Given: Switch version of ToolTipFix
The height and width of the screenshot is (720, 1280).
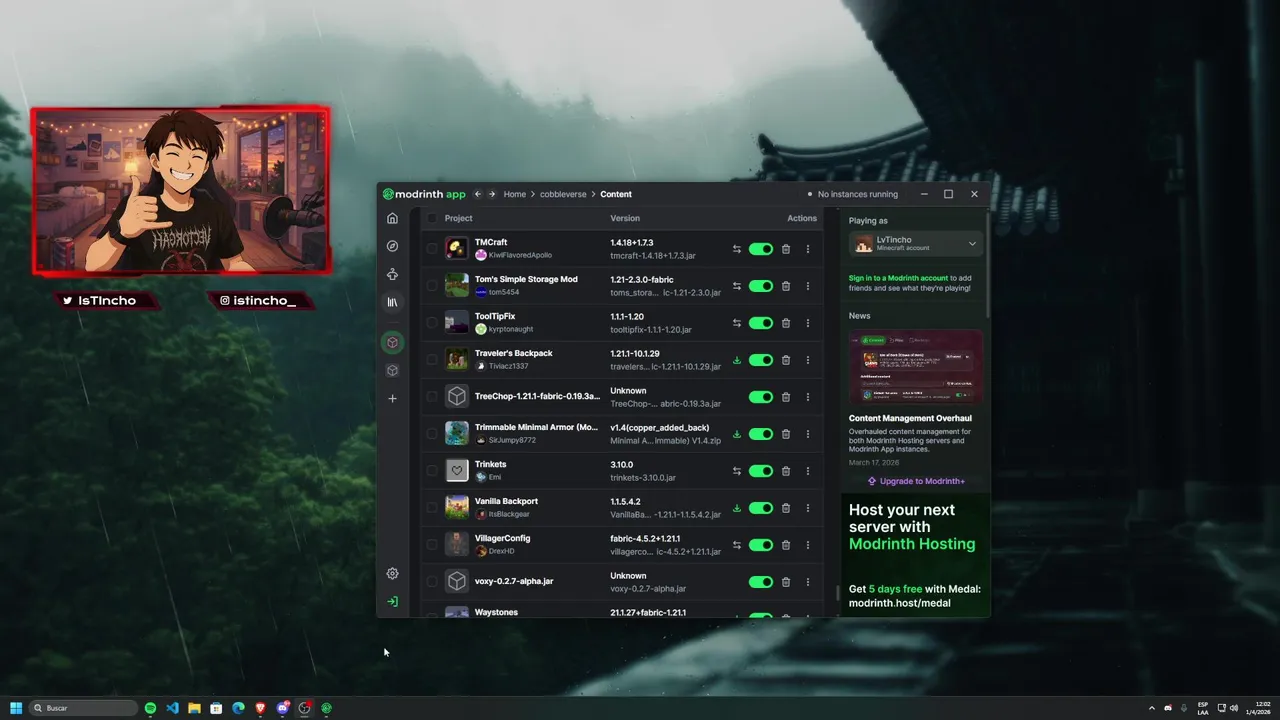Looking at the screenshot, I should [x=737, y=323].
